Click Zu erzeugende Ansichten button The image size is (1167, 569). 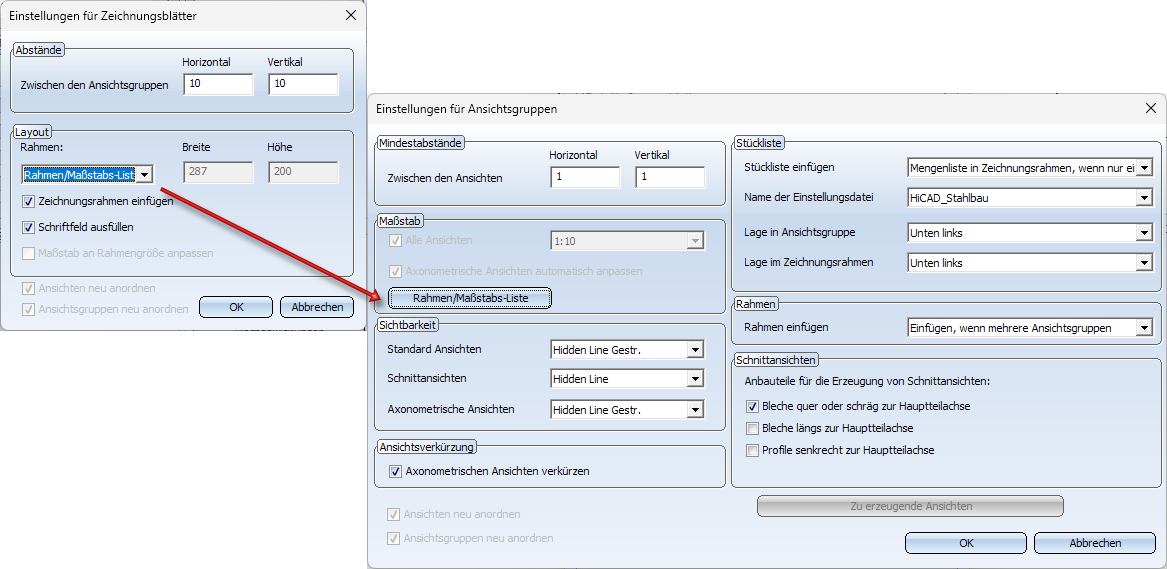910,507
